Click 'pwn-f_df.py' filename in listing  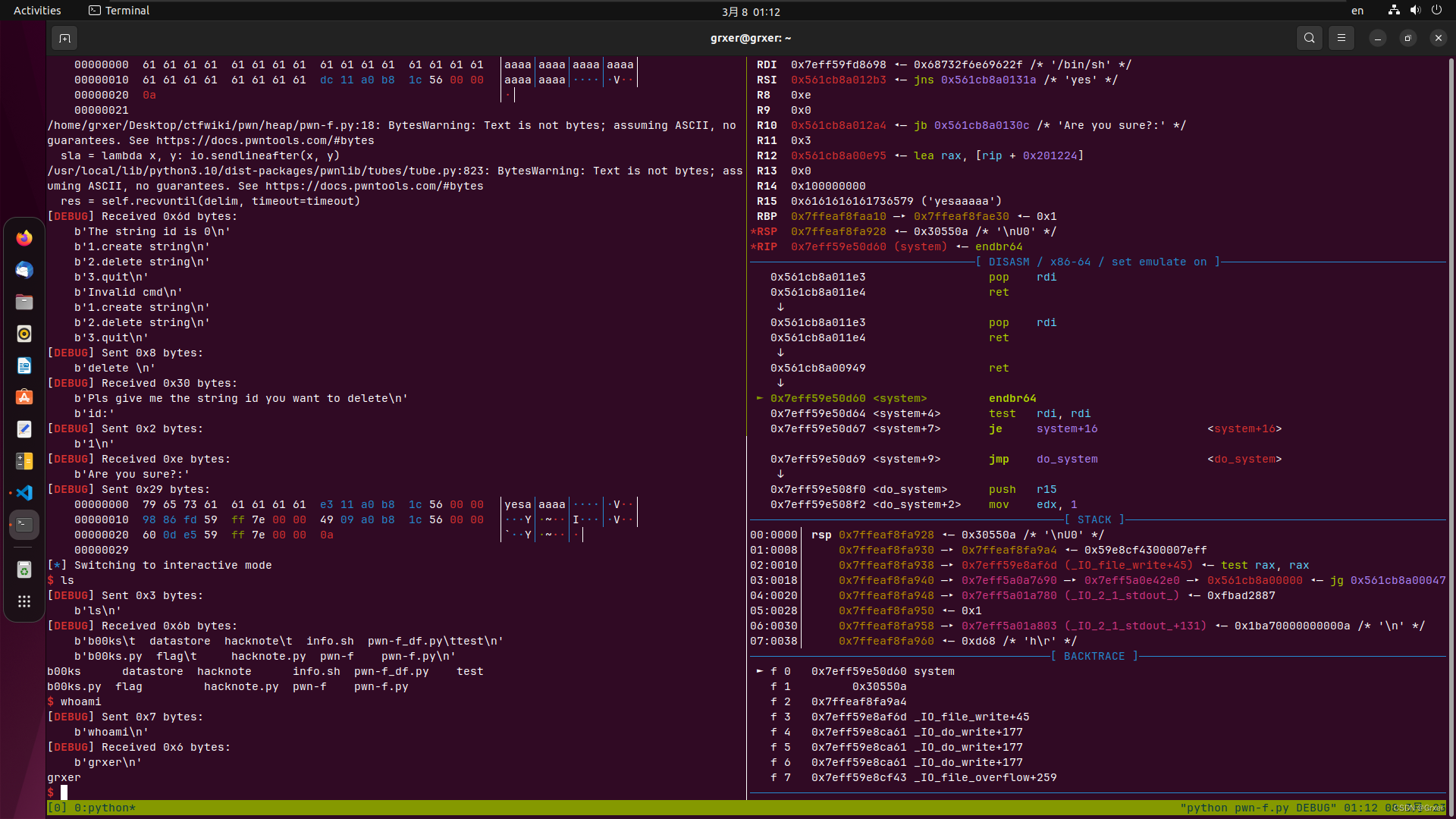click(x=391, y=671)
